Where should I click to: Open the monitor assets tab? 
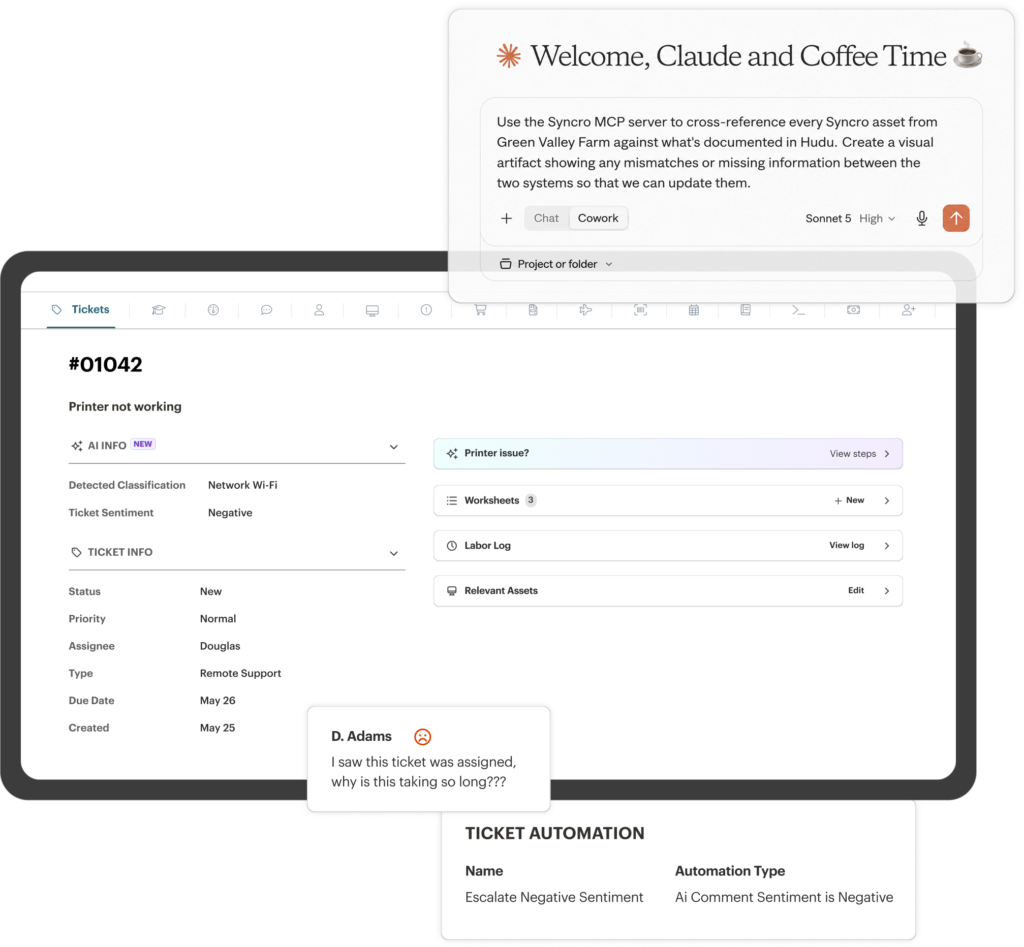[x=372, y=311]
